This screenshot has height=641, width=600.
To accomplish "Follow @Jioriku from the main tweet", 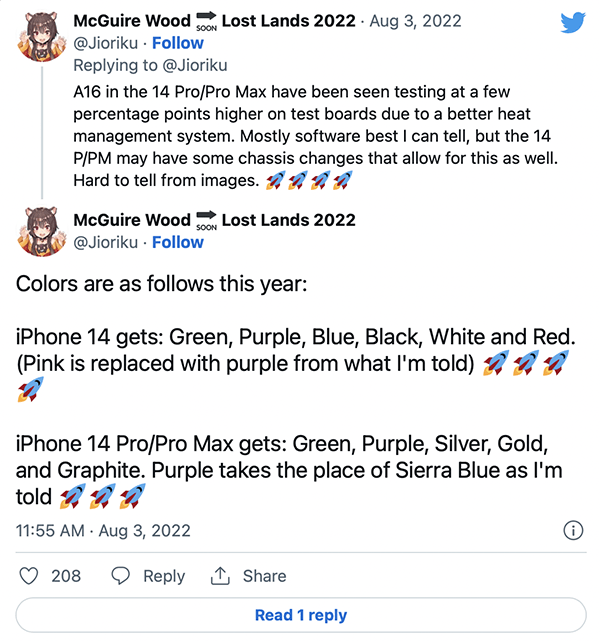I will click(x=178, y=242).
